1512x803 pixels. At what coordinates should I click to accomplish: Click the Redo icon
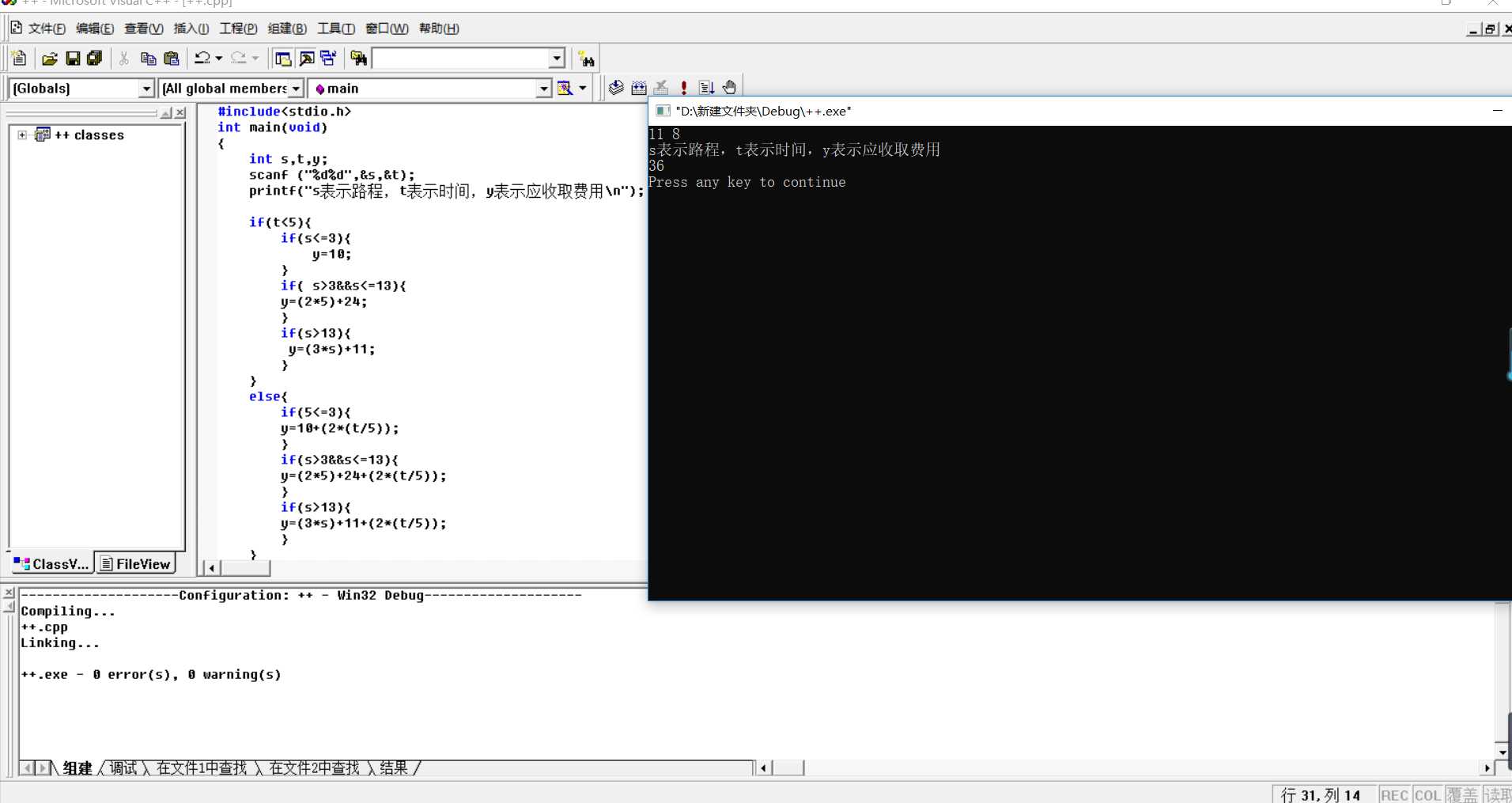[239, 59]
